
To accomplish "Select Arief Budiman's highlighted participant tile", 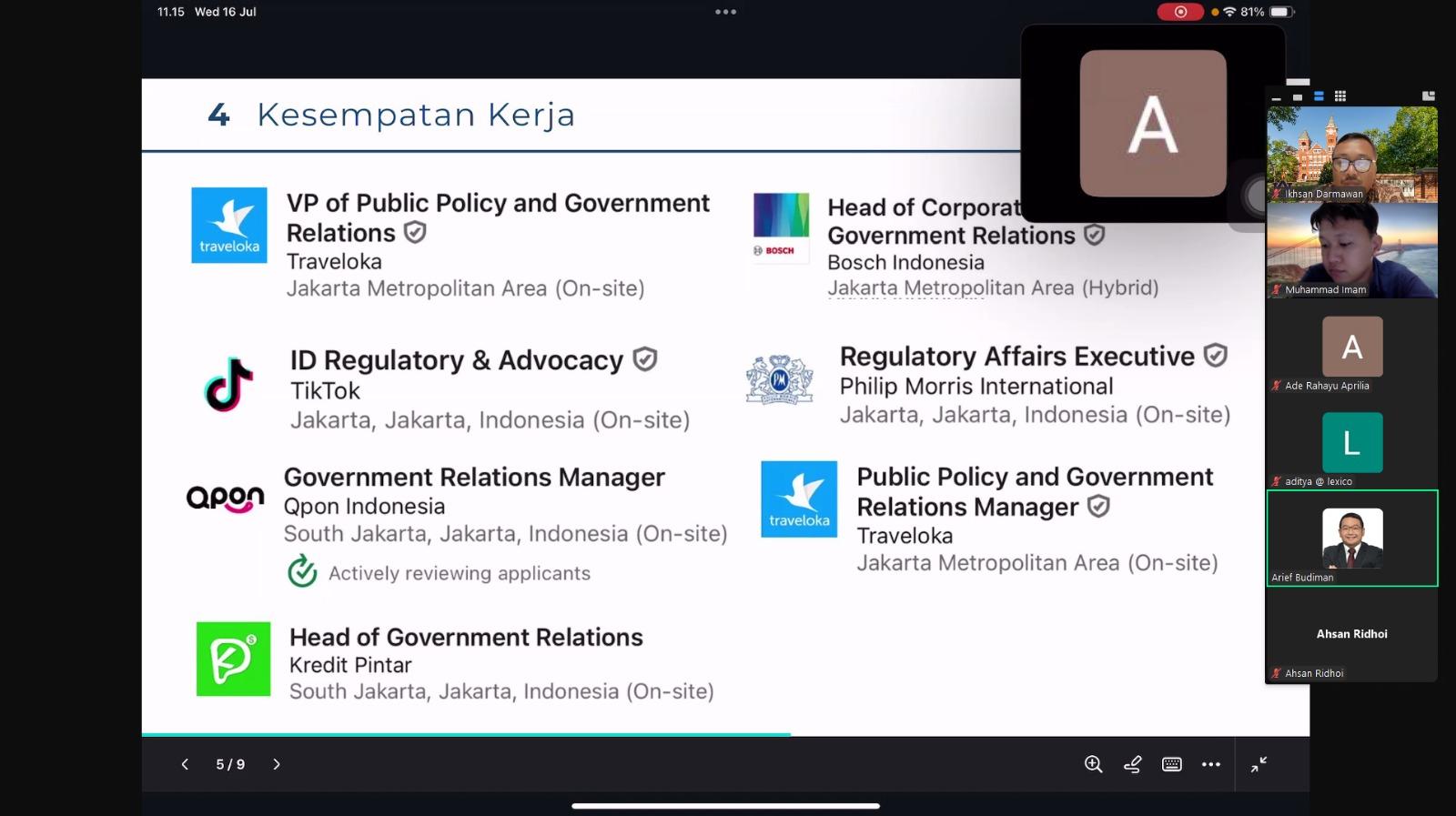I will click(1351, 539).
